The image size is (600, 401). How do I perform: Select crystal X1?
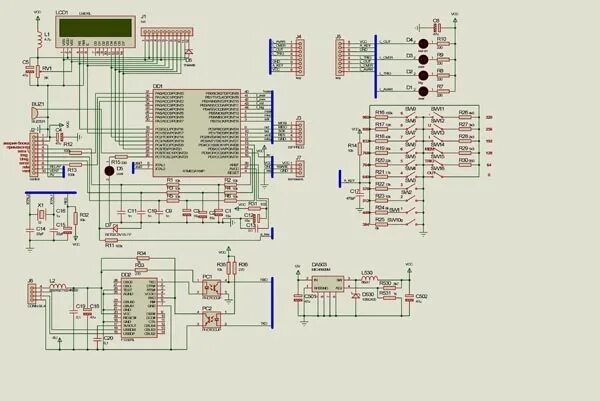[x=42, y=215]
